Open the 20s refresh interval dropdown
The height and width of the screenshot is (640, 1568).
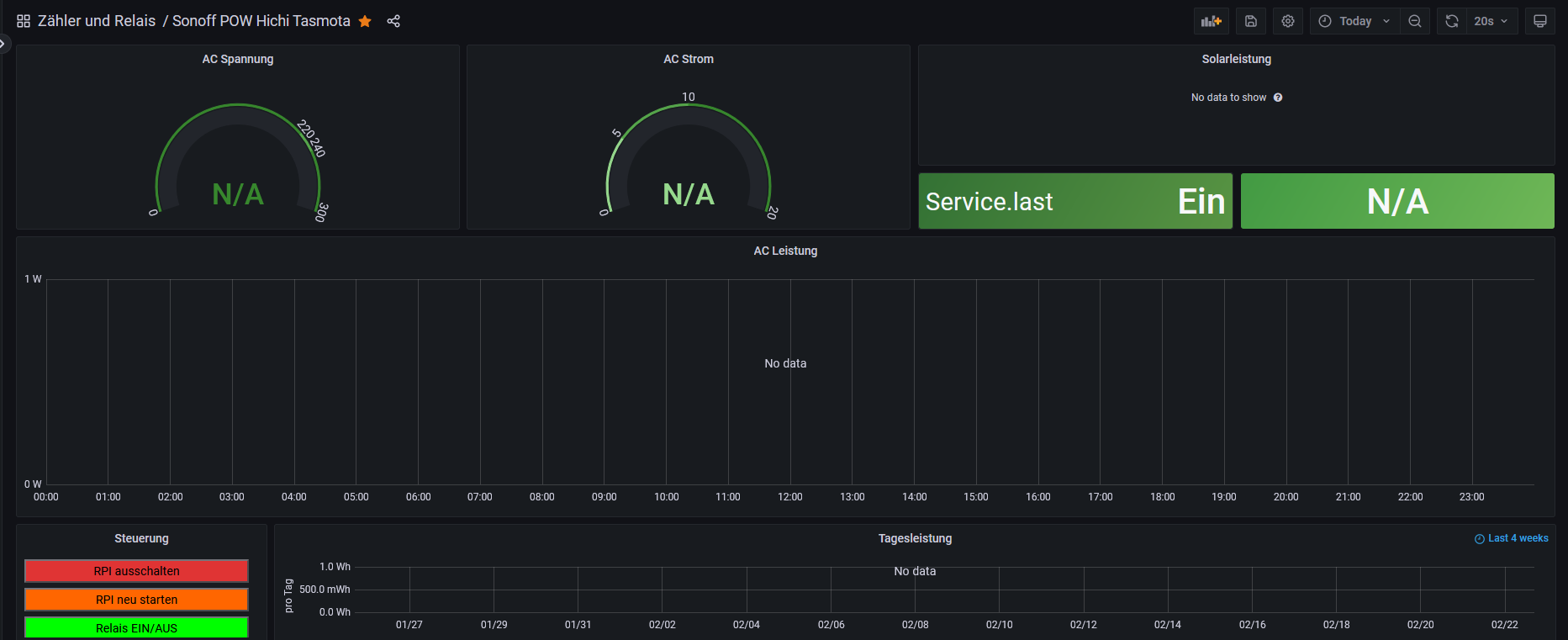point(1491,22)
